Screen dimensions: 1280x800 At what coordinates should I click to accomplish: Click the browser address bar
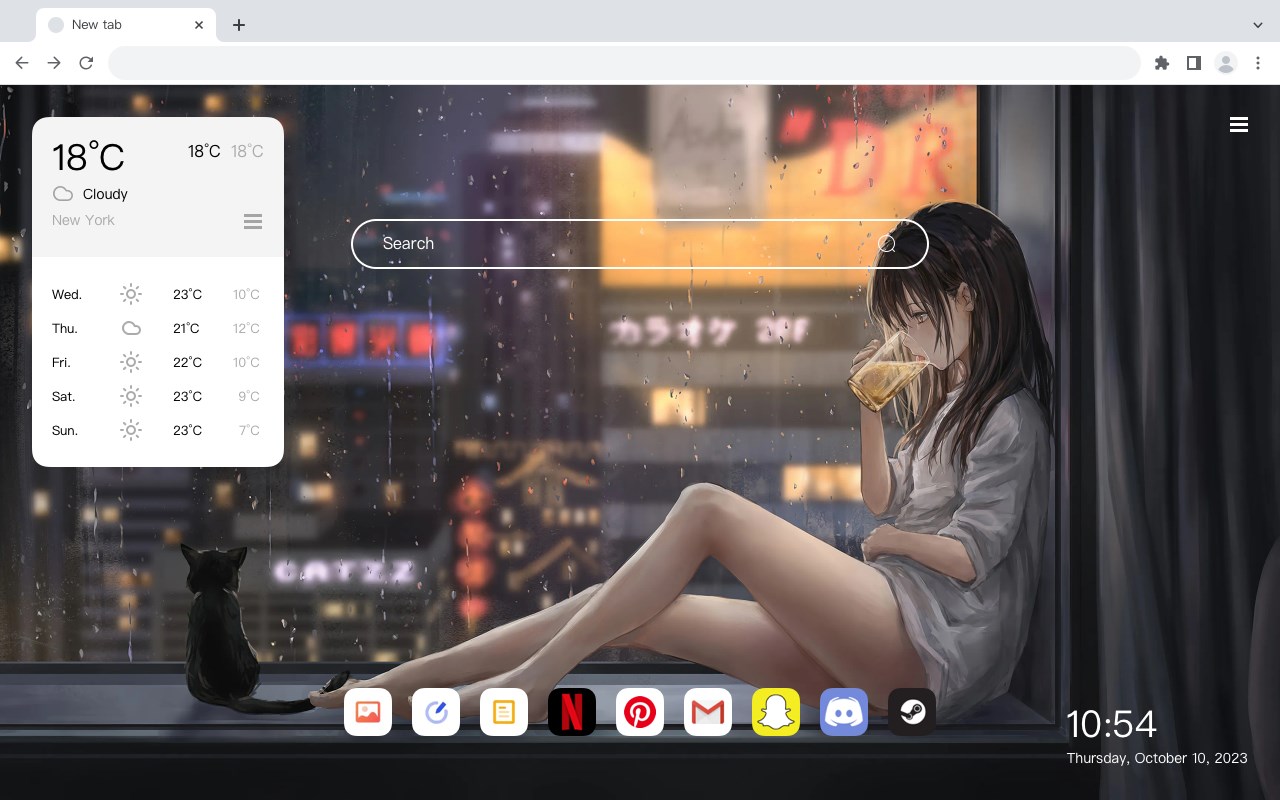coord(624,63)
